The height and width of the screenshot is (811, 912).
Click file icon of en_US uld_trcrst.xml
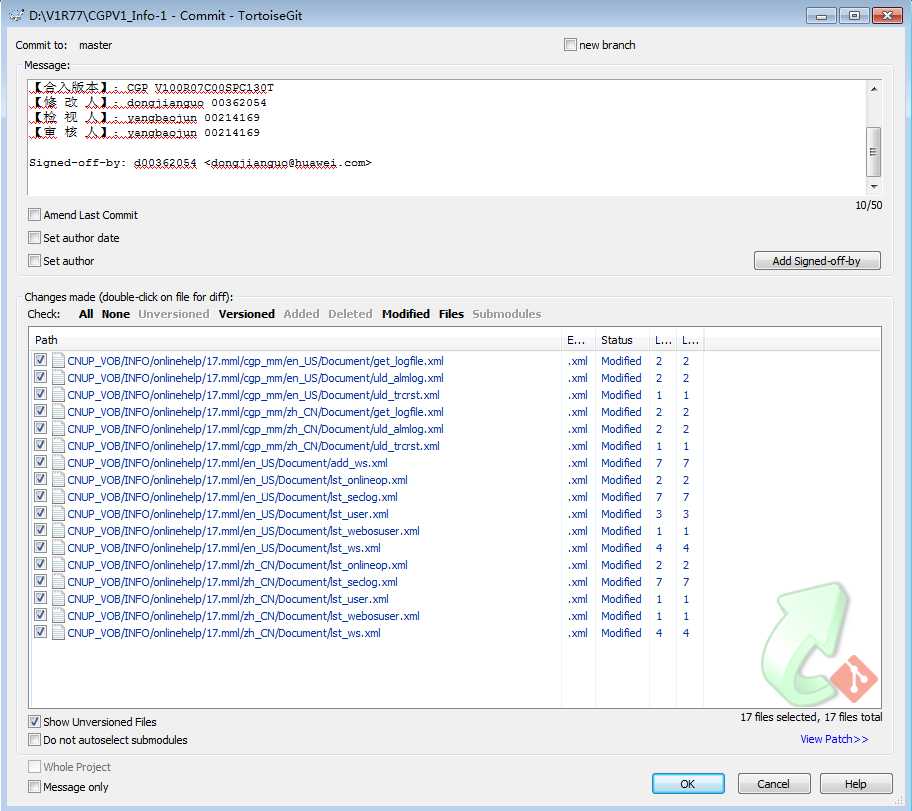pos(58,394)
